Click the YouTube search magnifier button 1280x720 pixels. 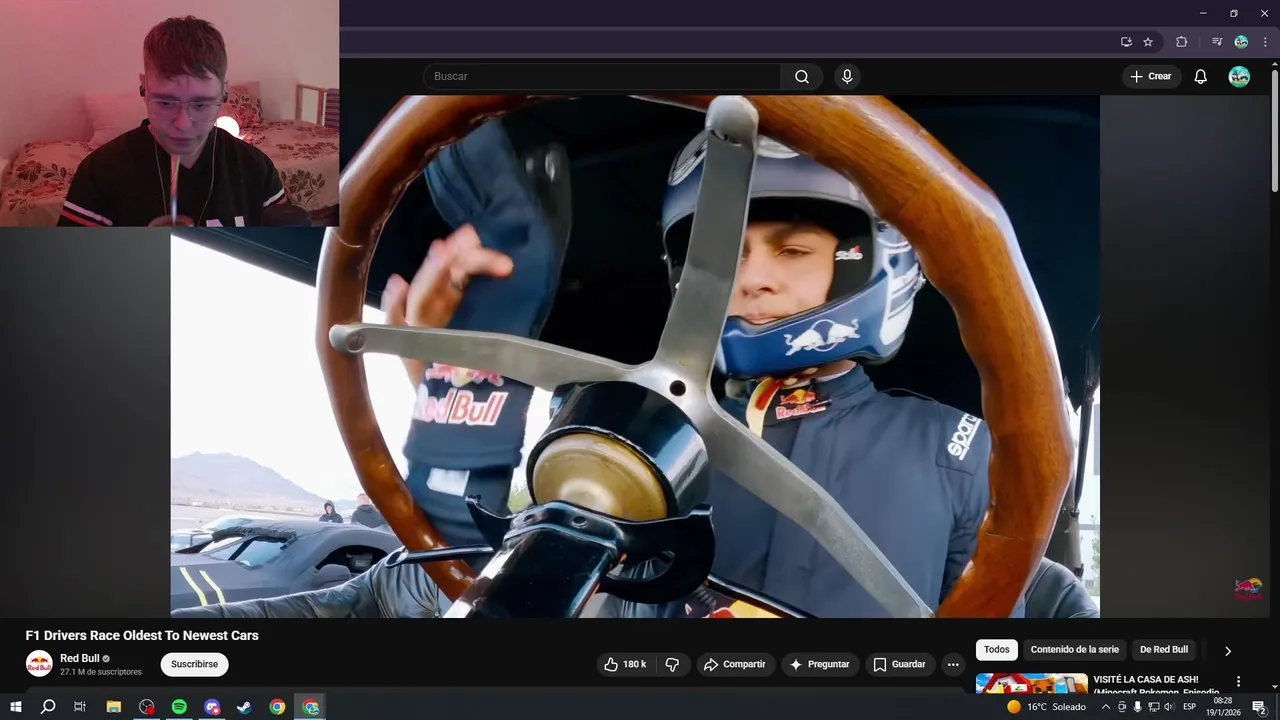click(802, 77)
